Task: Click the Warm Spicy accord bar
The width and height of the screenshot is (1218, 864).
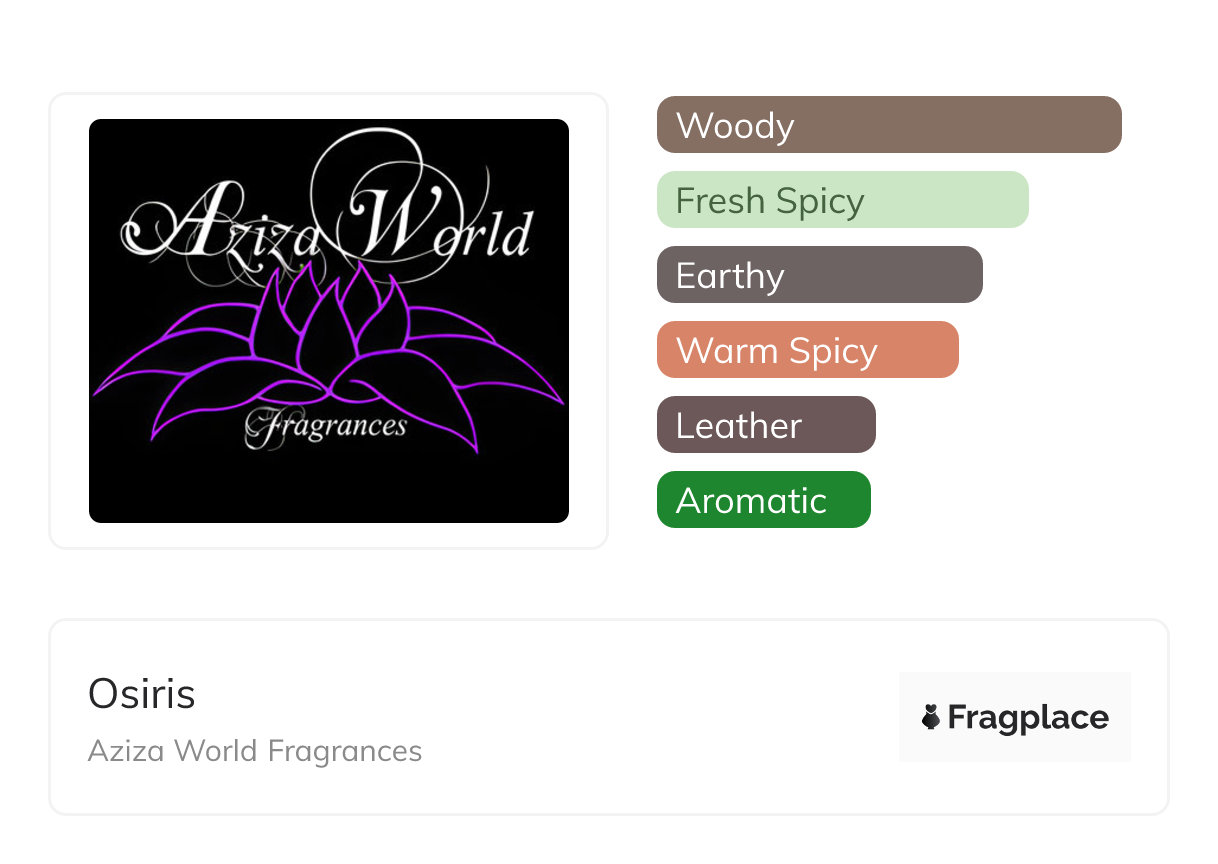Action: coord(808,350)
